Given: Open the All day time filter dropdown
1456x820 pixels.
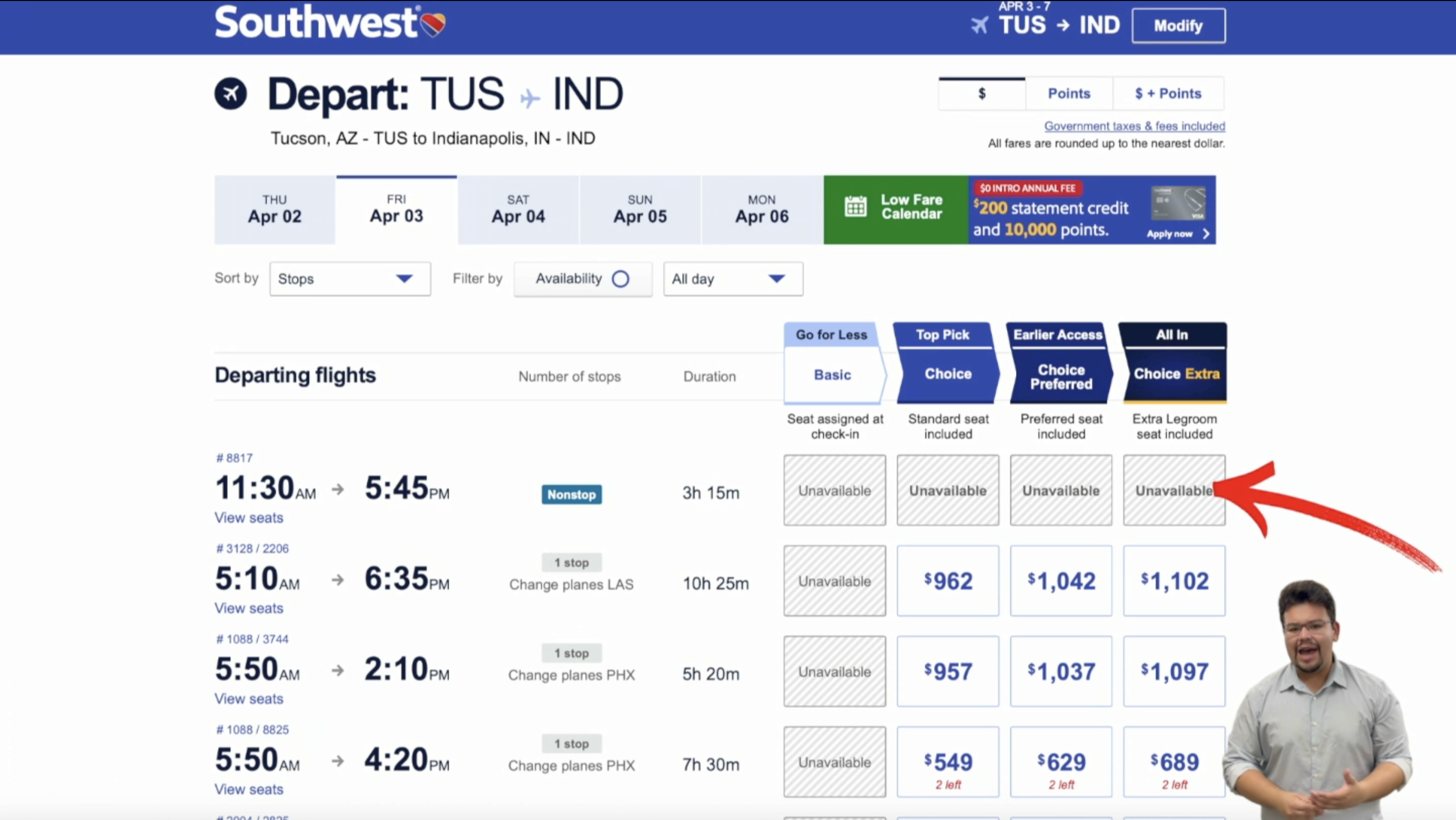Looking at the screenshot, I should click(732, 279).
